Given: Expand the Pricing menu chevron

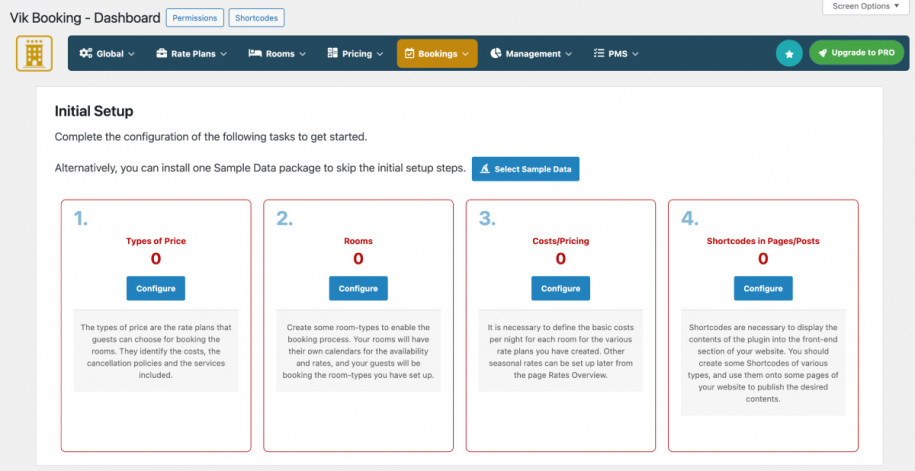Looking at the screenshot, I should pyautogui.click(x=379, y=54).
